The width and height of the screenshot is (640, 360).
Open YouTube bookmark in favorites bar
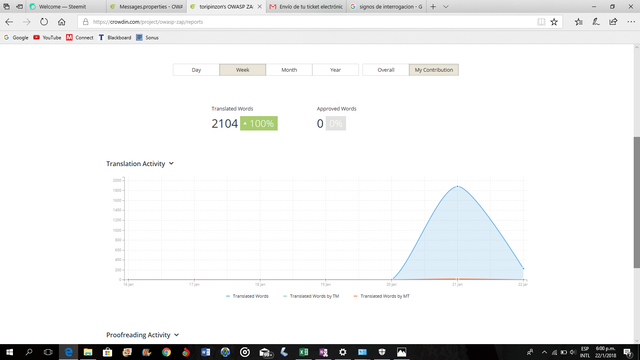pos(47,38)
